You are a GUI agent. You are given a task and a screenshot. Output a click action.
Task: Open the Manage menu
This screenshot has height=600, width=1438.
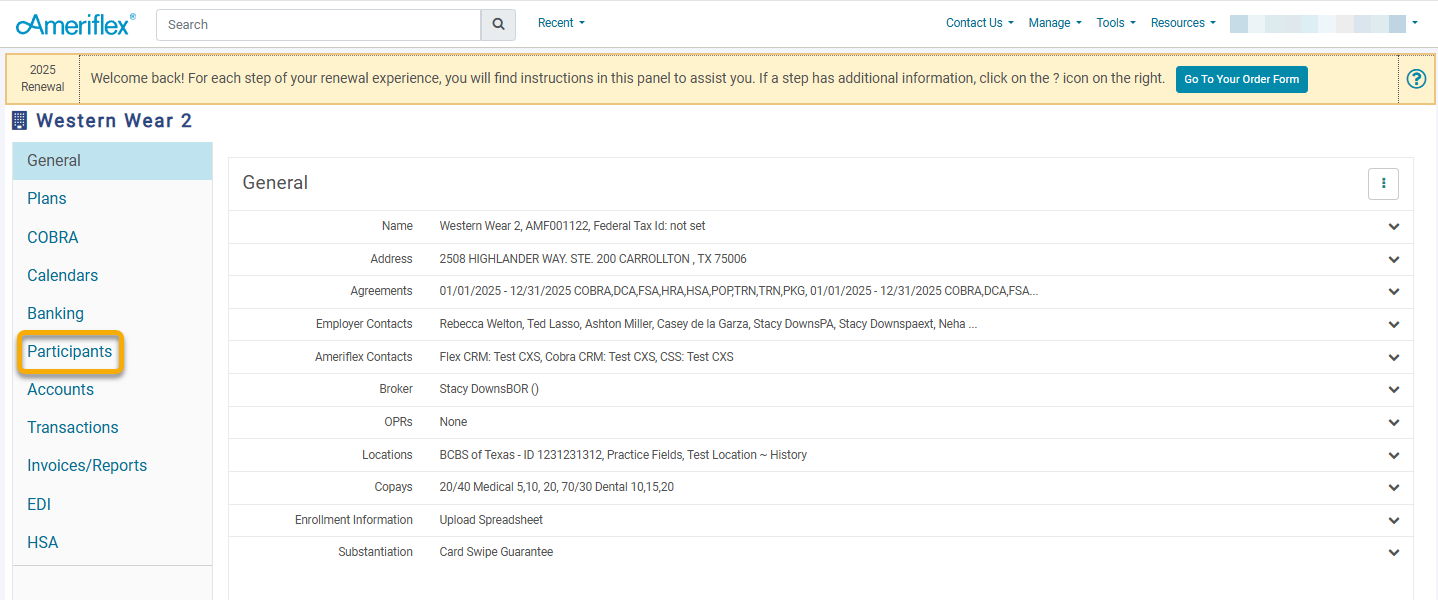[x=1054, y=23]
